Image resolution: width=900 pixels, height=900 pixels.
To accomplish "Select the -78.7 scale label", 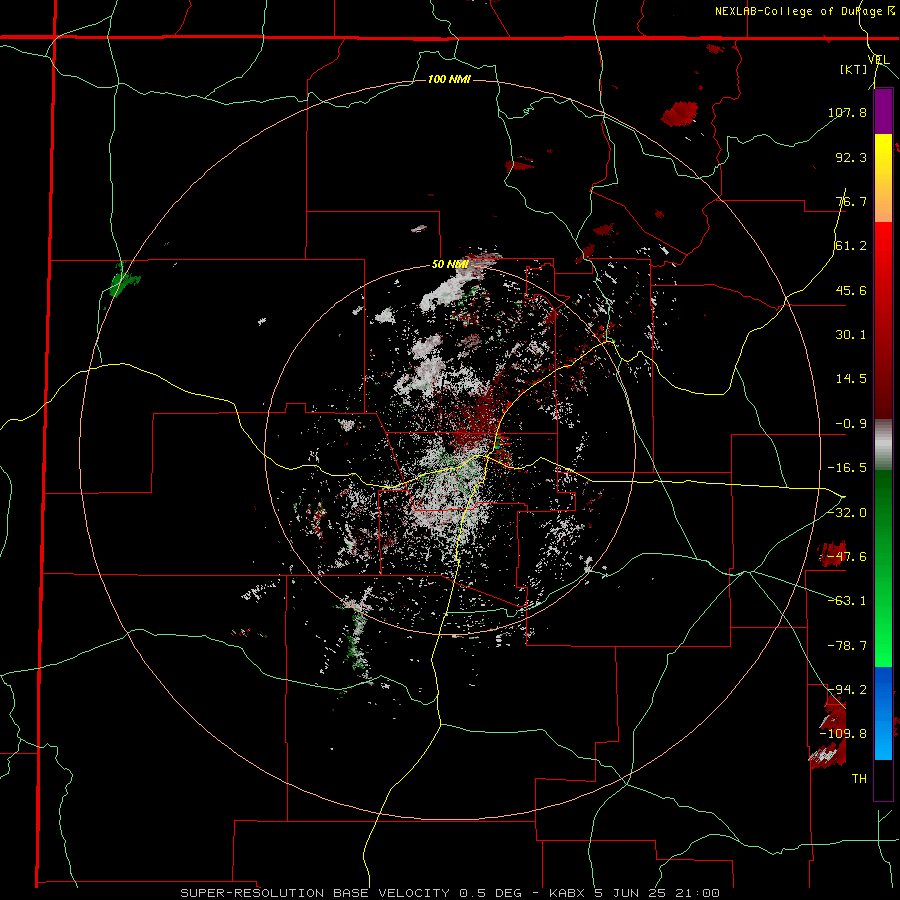I will (847, 646).
